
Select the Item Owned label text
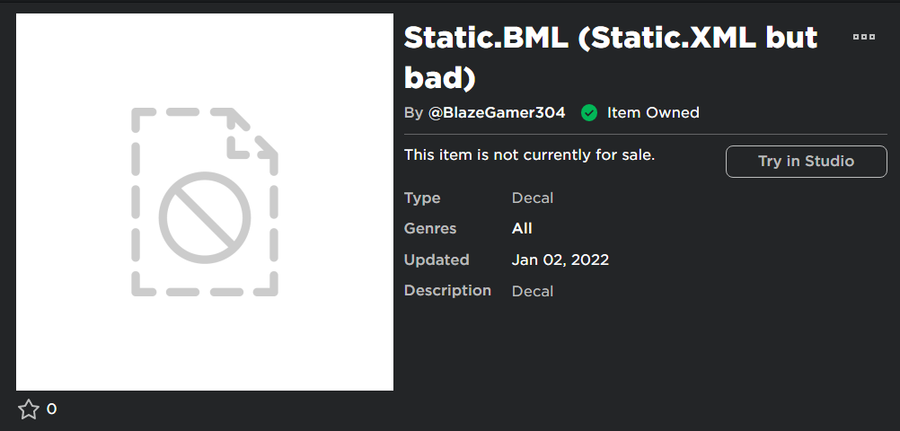click(653, 113)
